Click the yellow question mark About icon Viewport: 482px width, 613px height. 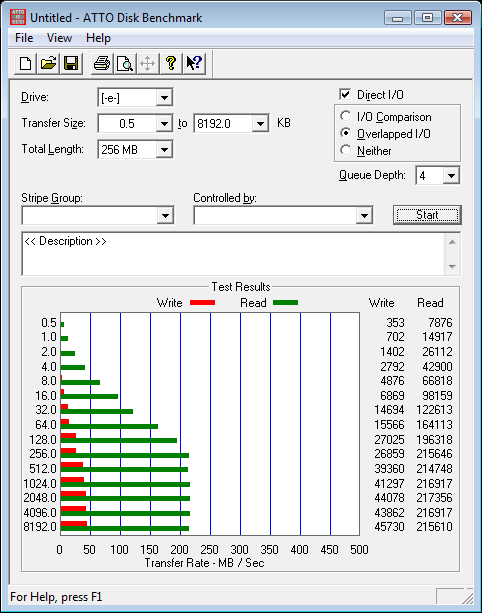pos(170,63)
